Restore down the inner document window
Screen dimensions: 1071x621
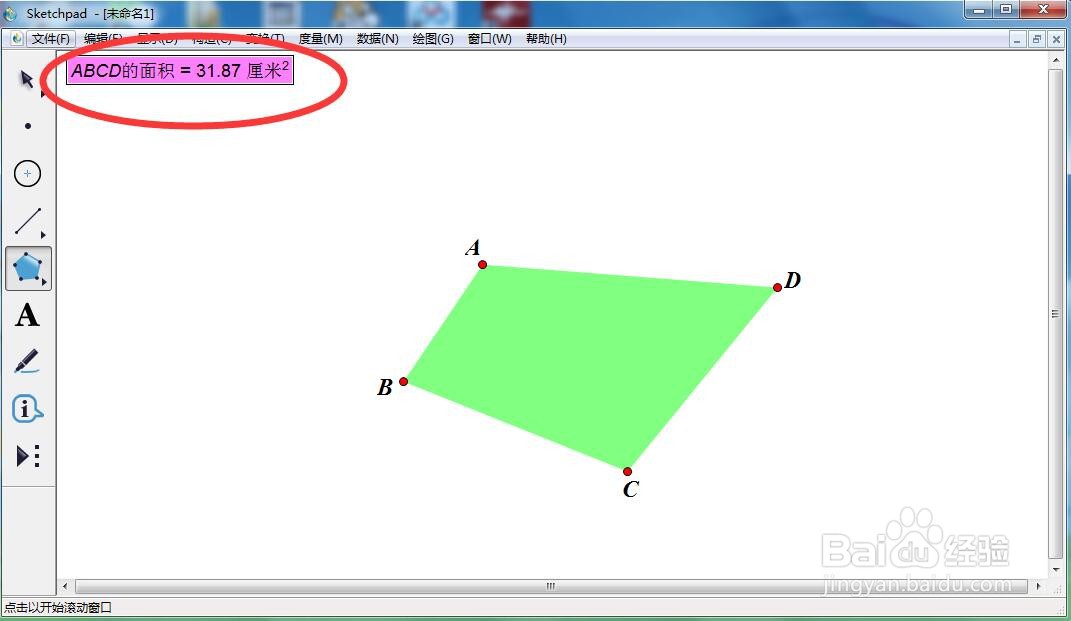1036,40
